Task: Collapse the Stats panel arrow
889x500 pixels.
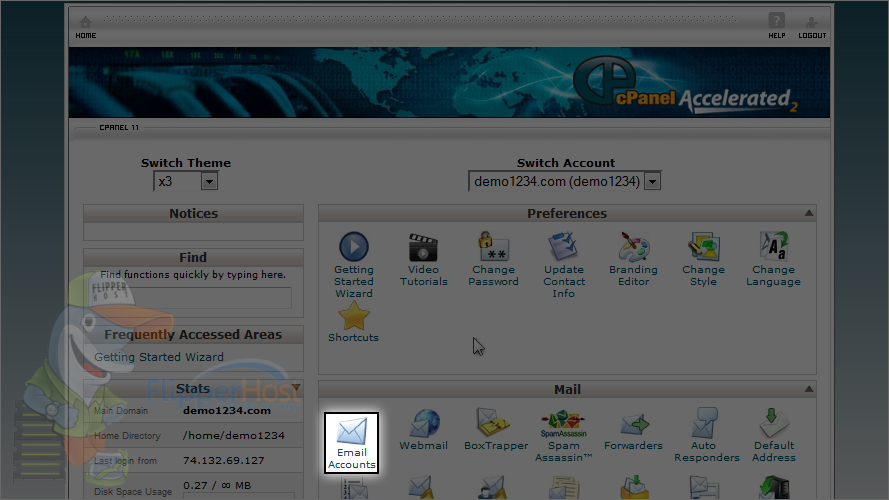Action: [x=295, y=388]
